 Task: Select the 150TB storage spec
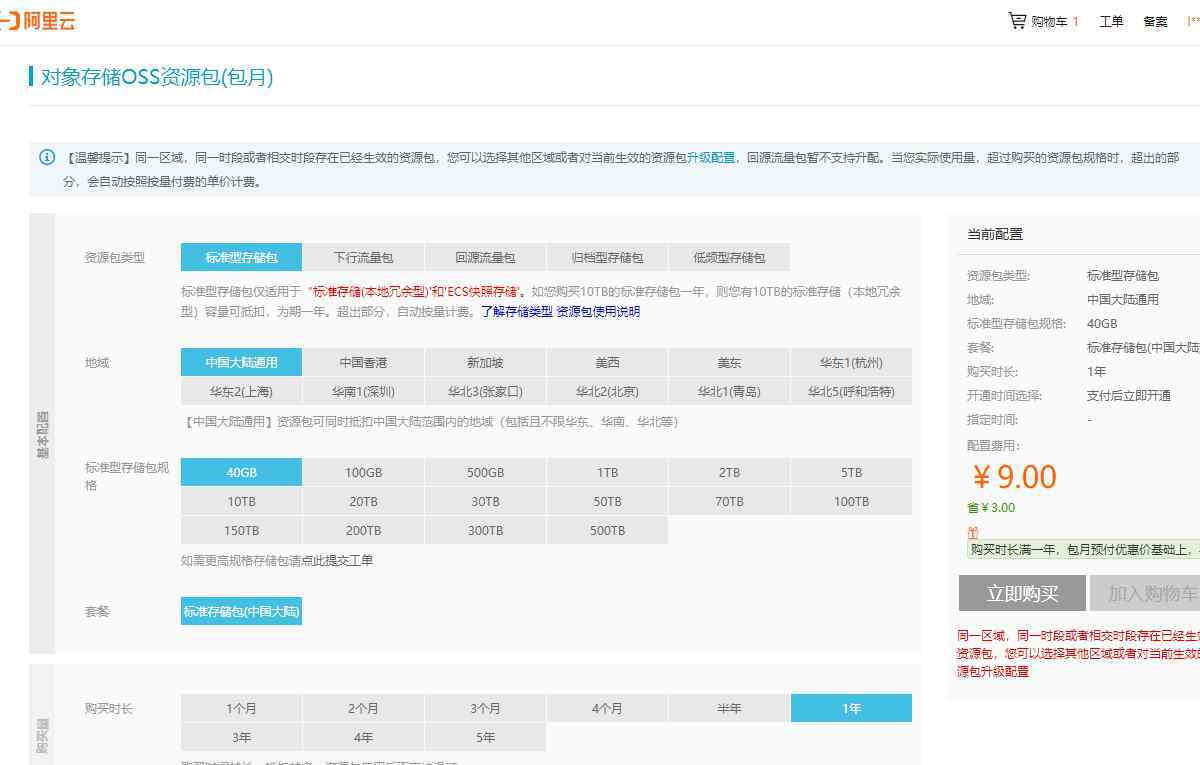[x=241, y=530]
